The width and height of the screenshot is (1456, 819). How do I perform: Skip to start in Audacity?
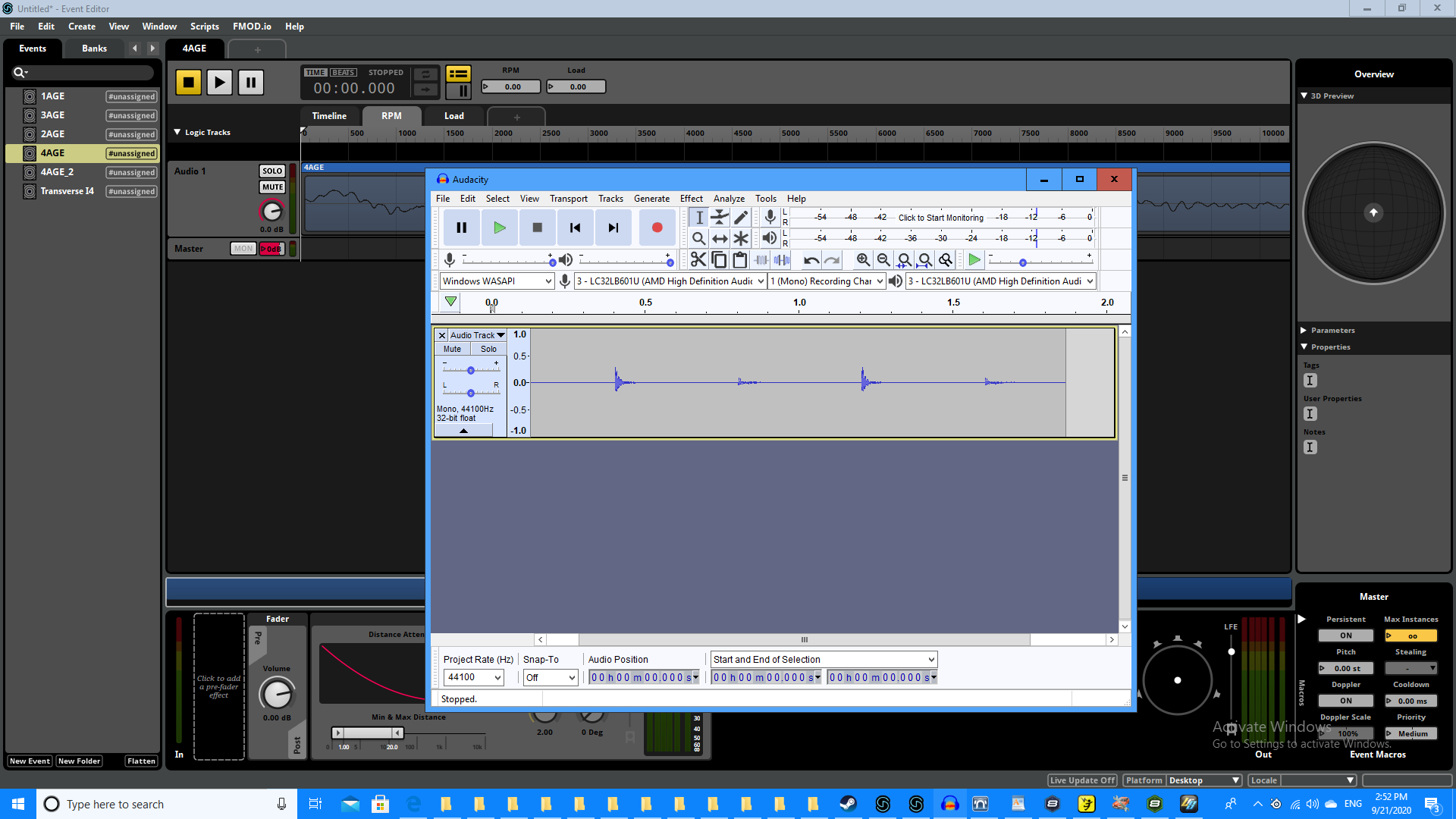click(575, 227)
